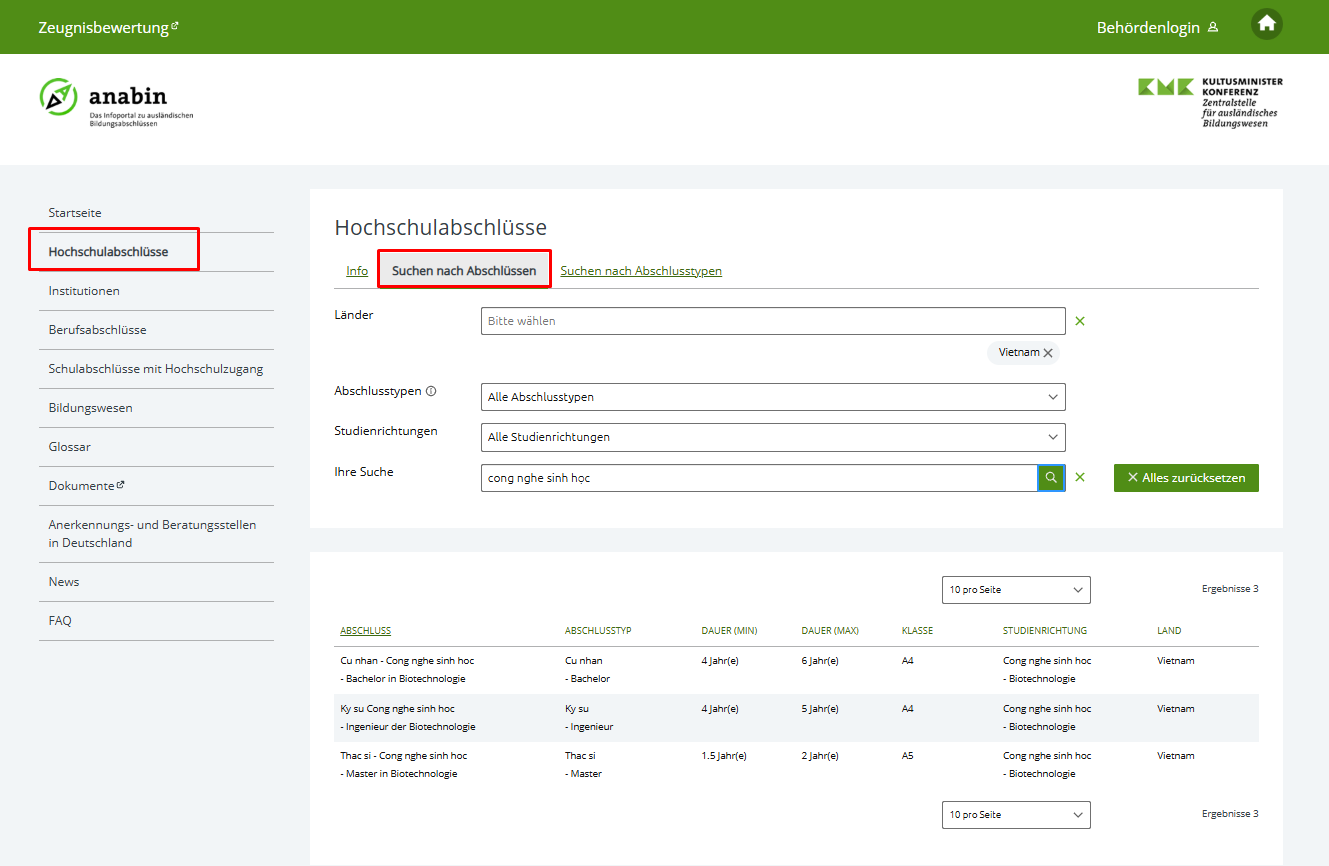Click the KMK Kultusministerkonferenz logo
Viewport: 1329px width, 866px height.
[1210, 102]
